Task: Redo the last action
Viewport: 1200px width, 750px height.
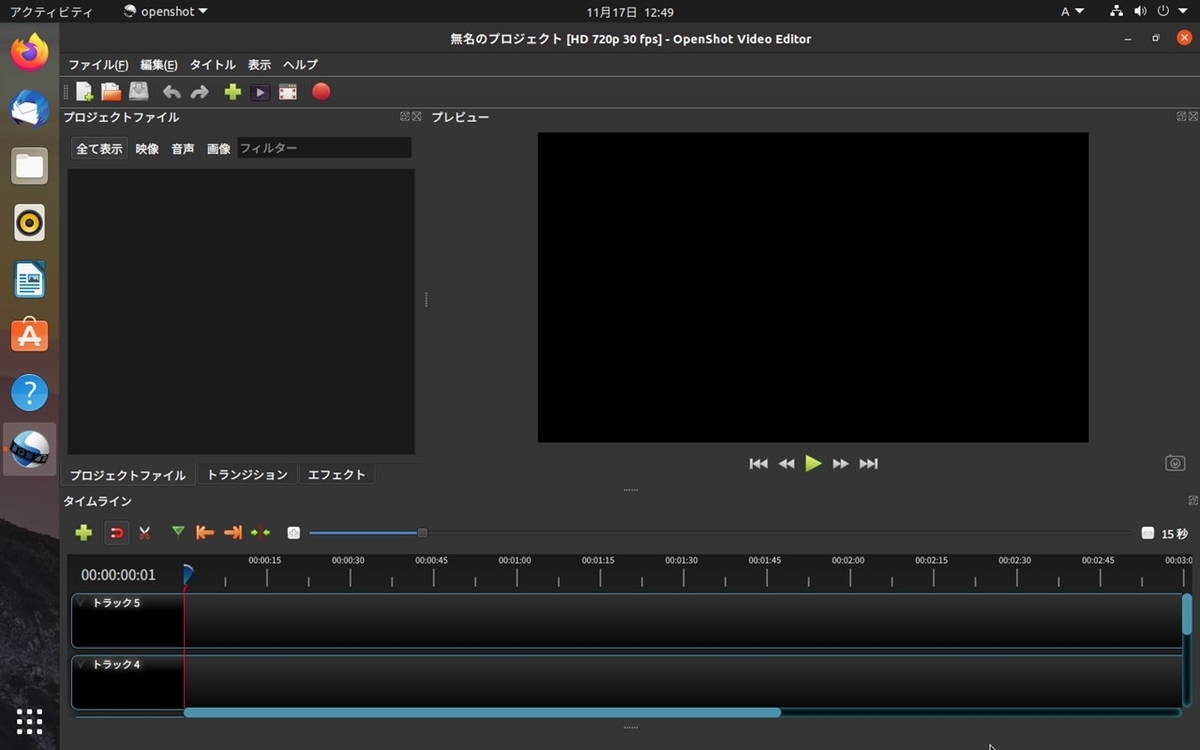Action: (x=199, y=92)
